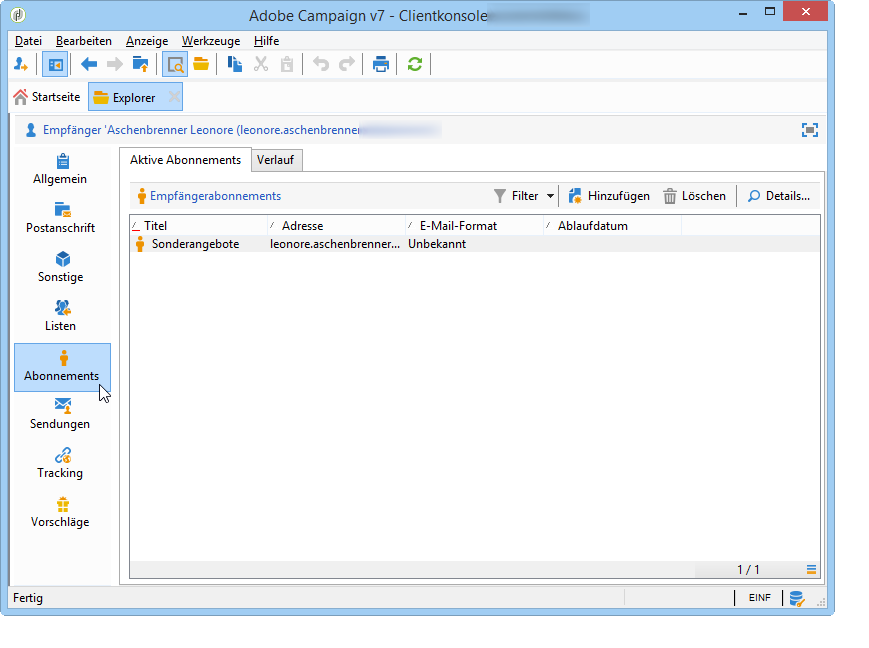The width and height of the screenshot is (869, 648).
Task: Click the green refresh icon
Action: (x=415, y=64)
